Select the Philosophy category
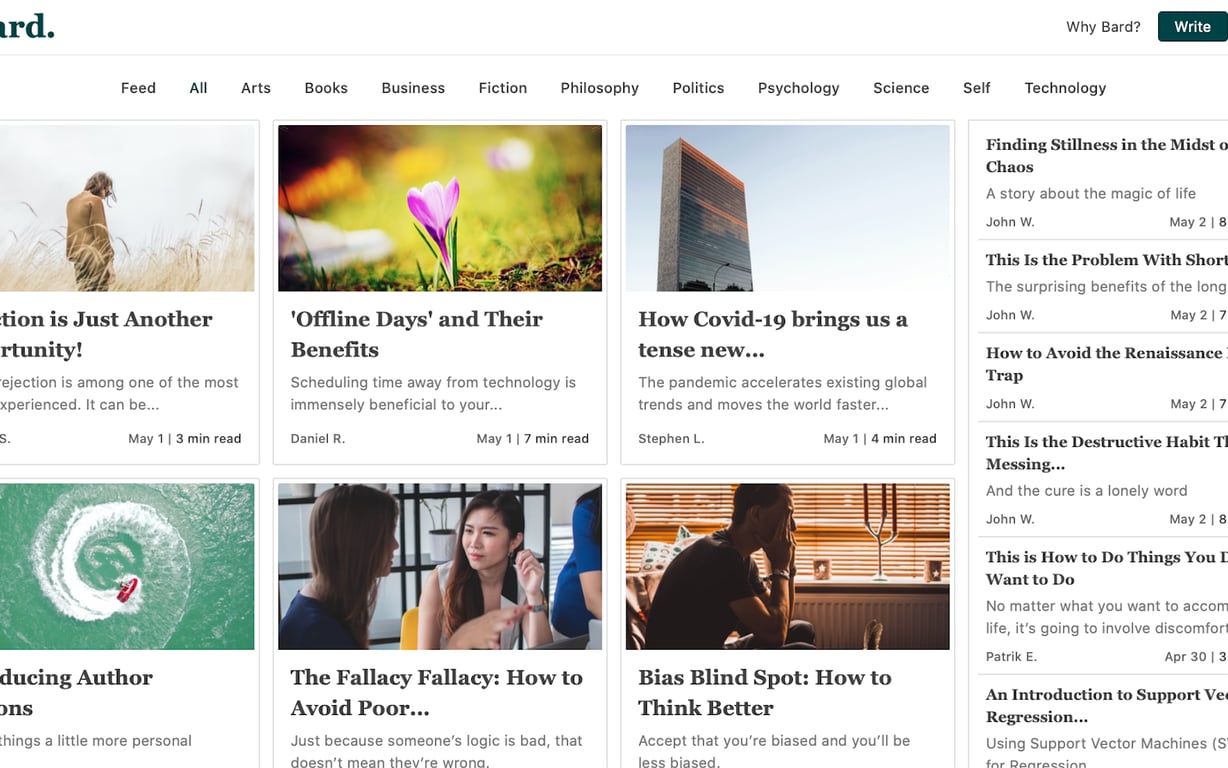Viewport: 1228px width, 768px height. point(600,88)
